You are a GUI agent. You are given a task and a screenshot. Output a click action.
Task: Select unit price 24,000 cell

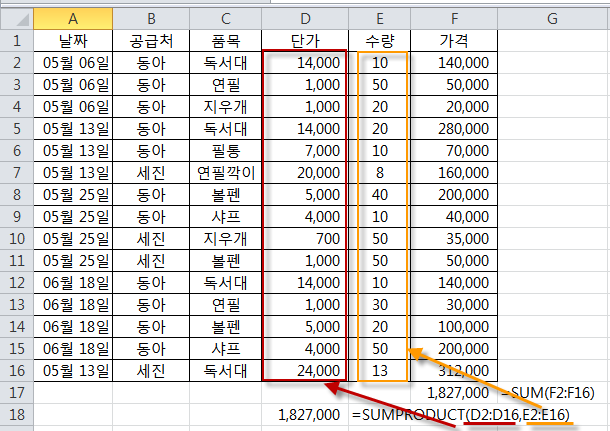305,370
